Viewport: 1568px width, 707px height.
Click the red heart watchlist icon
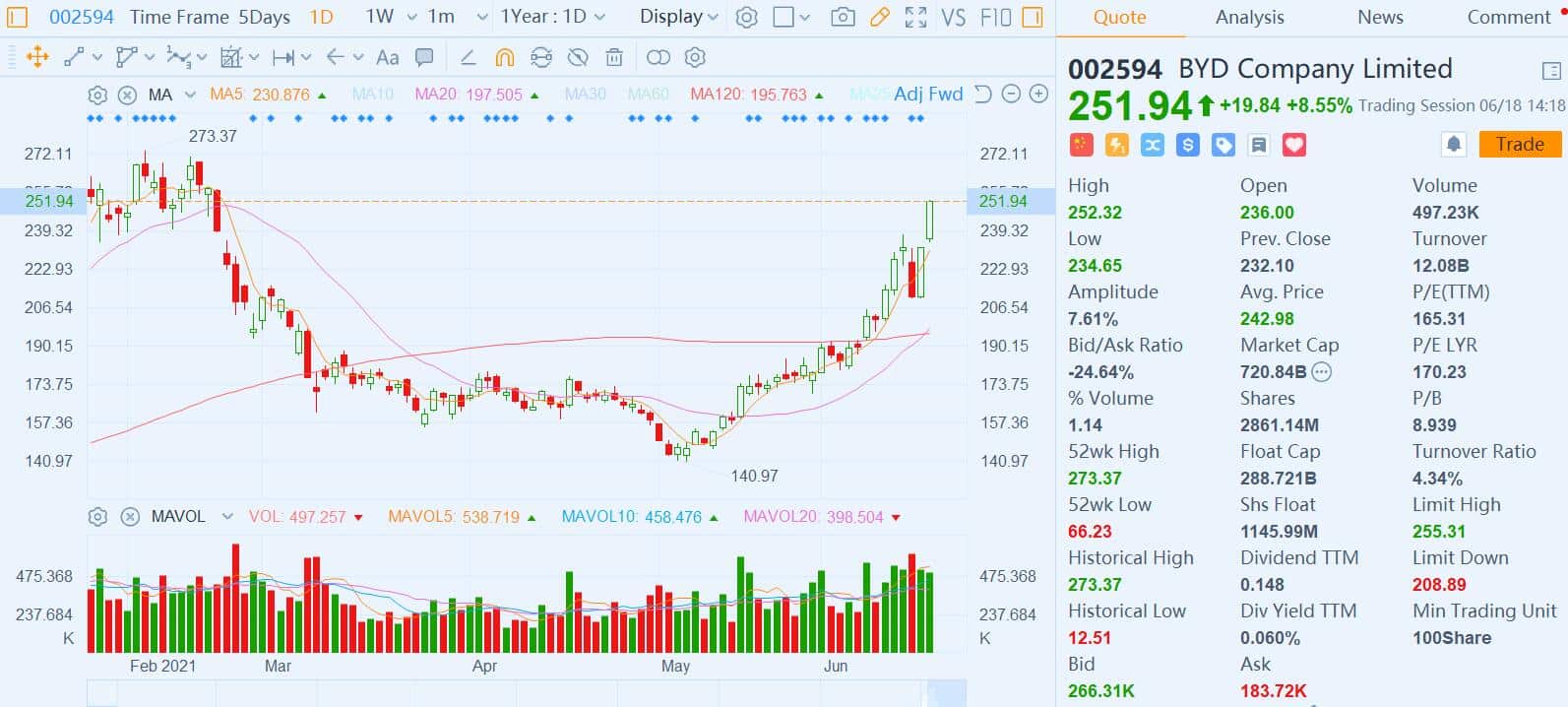tap(1293, 146)
